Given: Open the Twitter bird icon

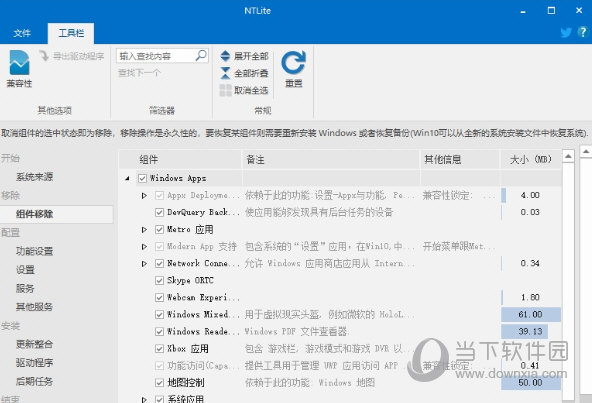Looking at the screenshot, I should point(566,32).
